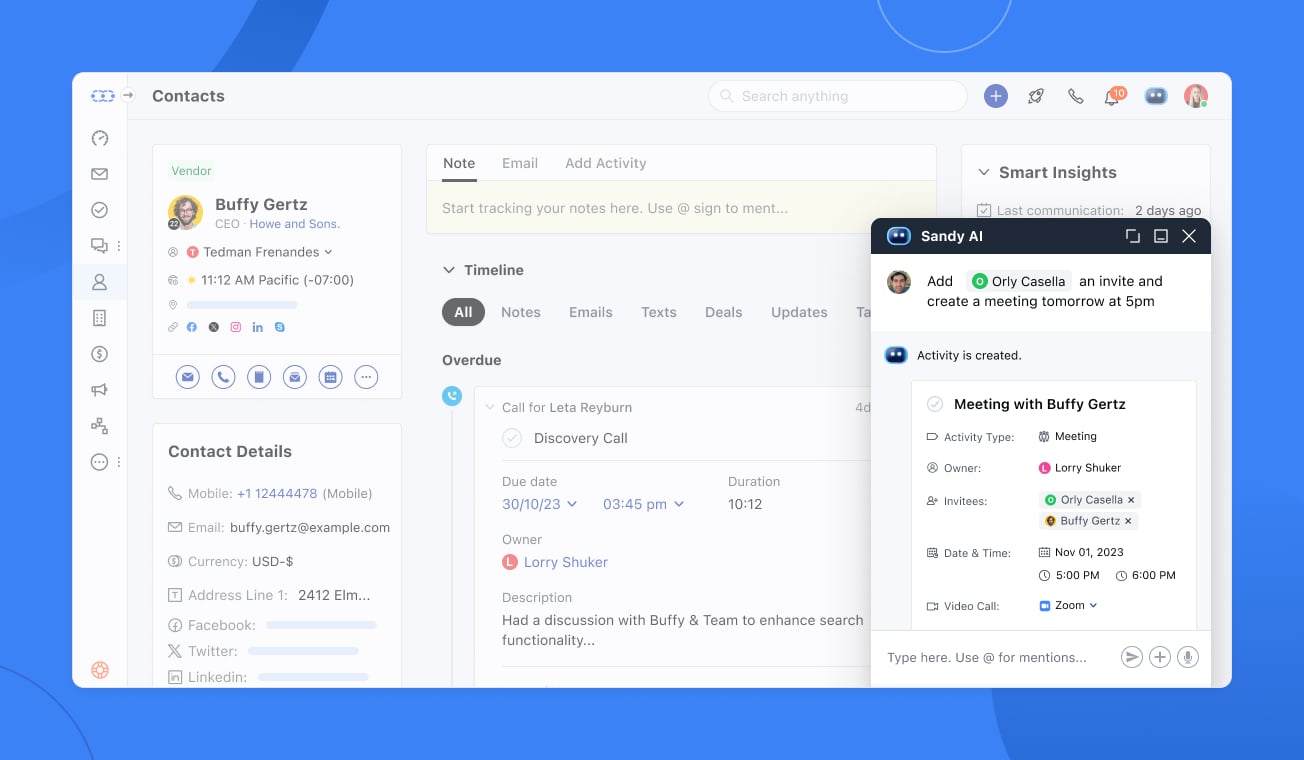Send message using paper plane icon
The height and width of the screenshot is (760, 1304).
coord(1131,657)
